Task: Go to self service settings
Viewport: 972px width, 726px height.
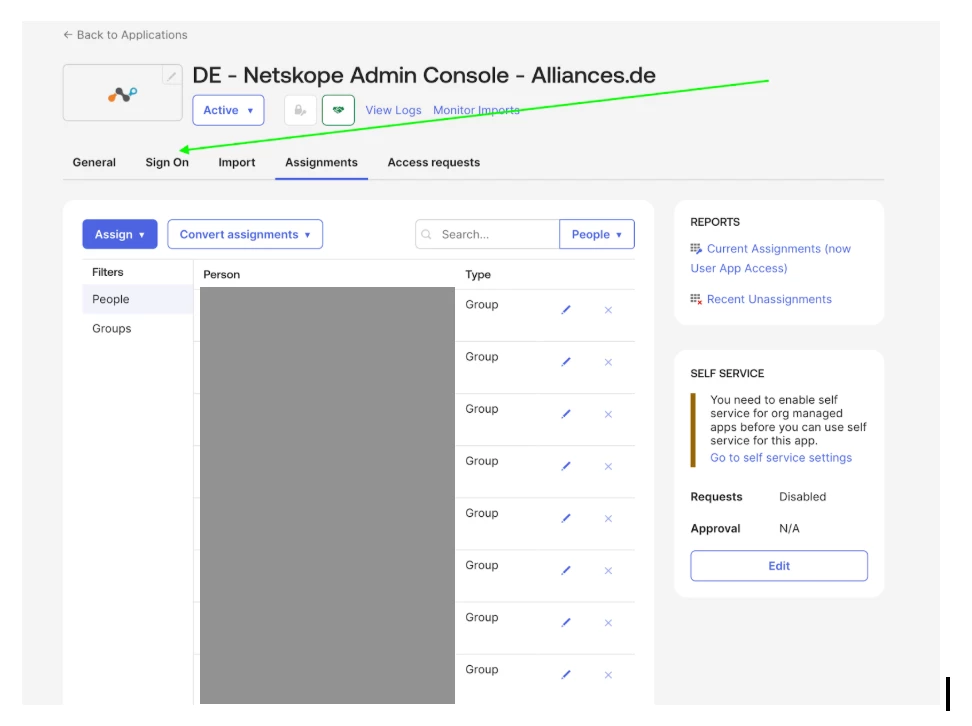Action: click(x=781, y=458)
